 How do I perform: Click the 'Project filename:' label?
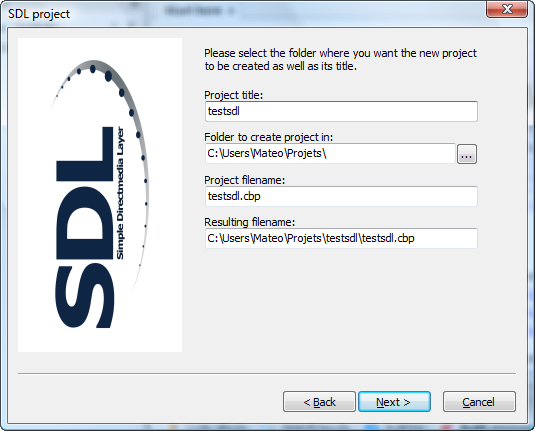pyautogui.click(x=244, y=180)
